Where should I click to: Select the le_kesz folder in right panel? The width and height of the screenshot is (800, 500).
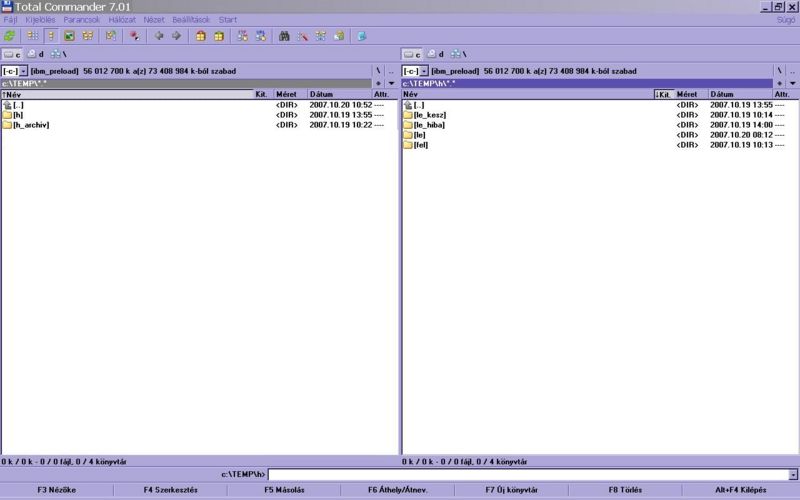click(430, 115)
